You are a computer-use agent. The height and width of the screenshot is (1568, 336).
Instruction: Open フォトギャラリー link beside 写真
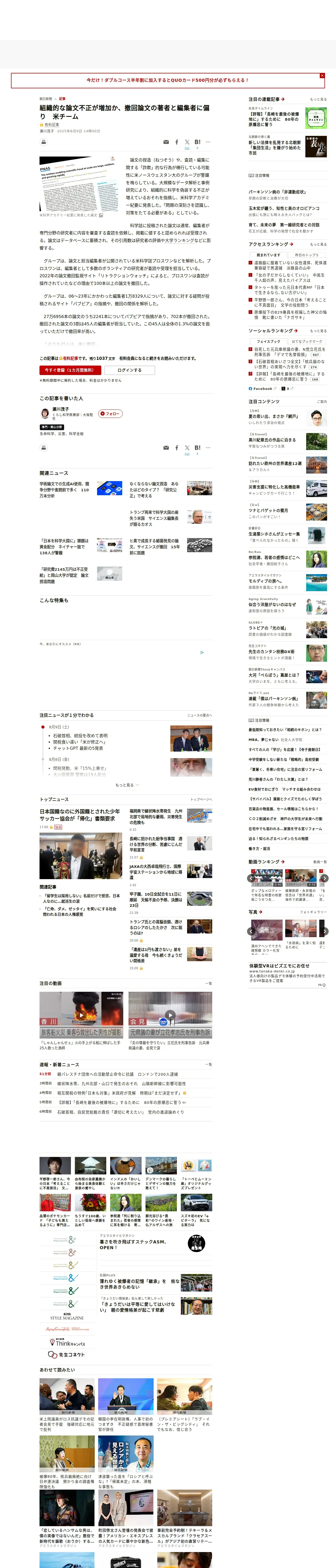[x=313, y=912]
